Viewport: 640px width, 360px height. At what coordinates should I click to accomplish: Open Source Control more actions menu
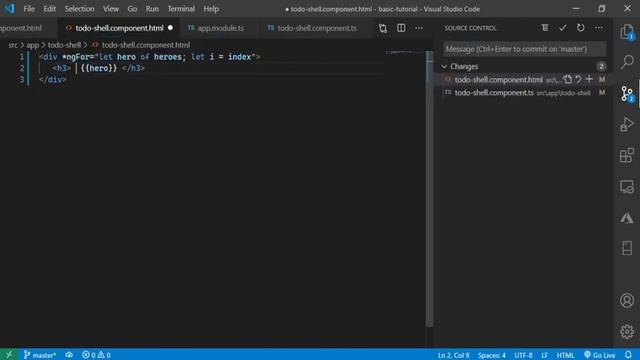pos(598,28)
